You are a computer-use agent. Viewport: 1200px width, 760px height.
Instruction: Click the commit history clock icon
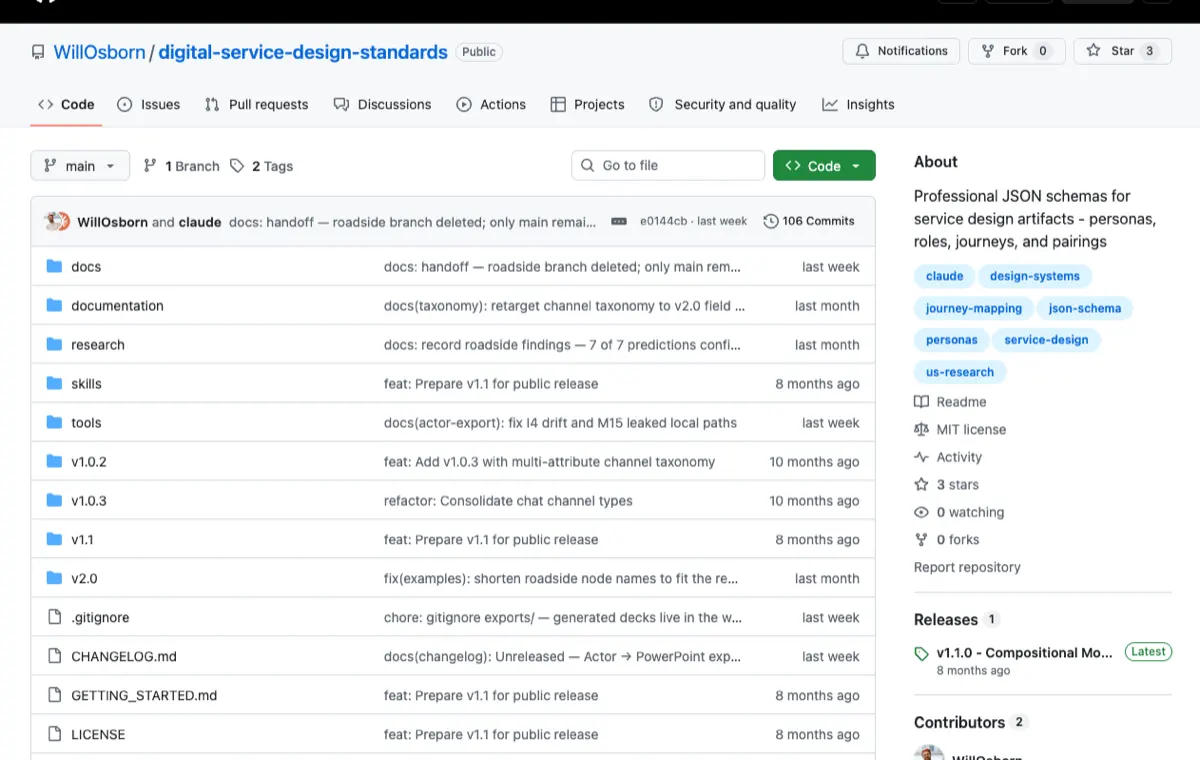(770, 221)
